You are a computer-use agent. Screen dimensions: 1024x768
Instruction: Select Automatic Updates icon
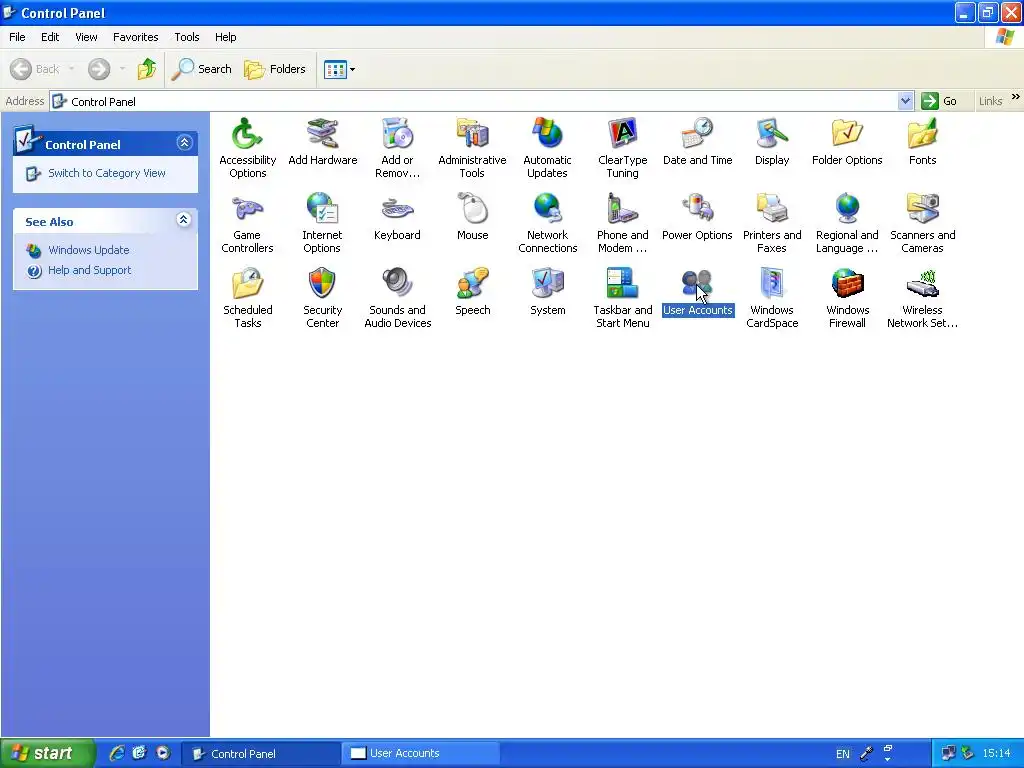coord(547,148)
